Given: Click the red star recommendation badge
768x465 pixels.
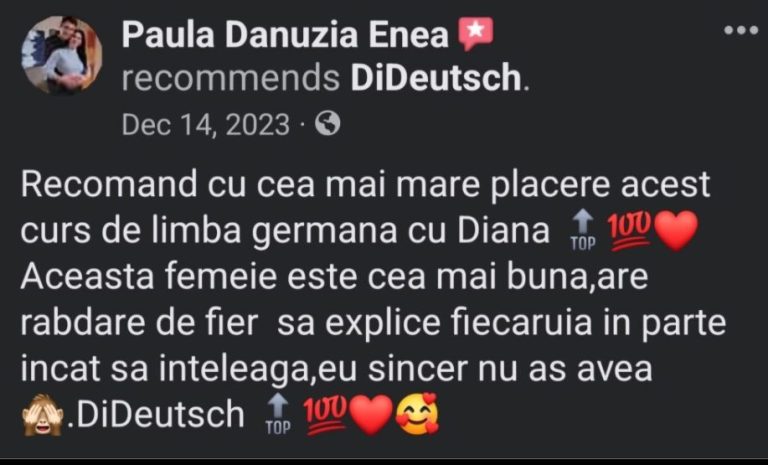Looking at the screenshot, I should coord(475,33).
